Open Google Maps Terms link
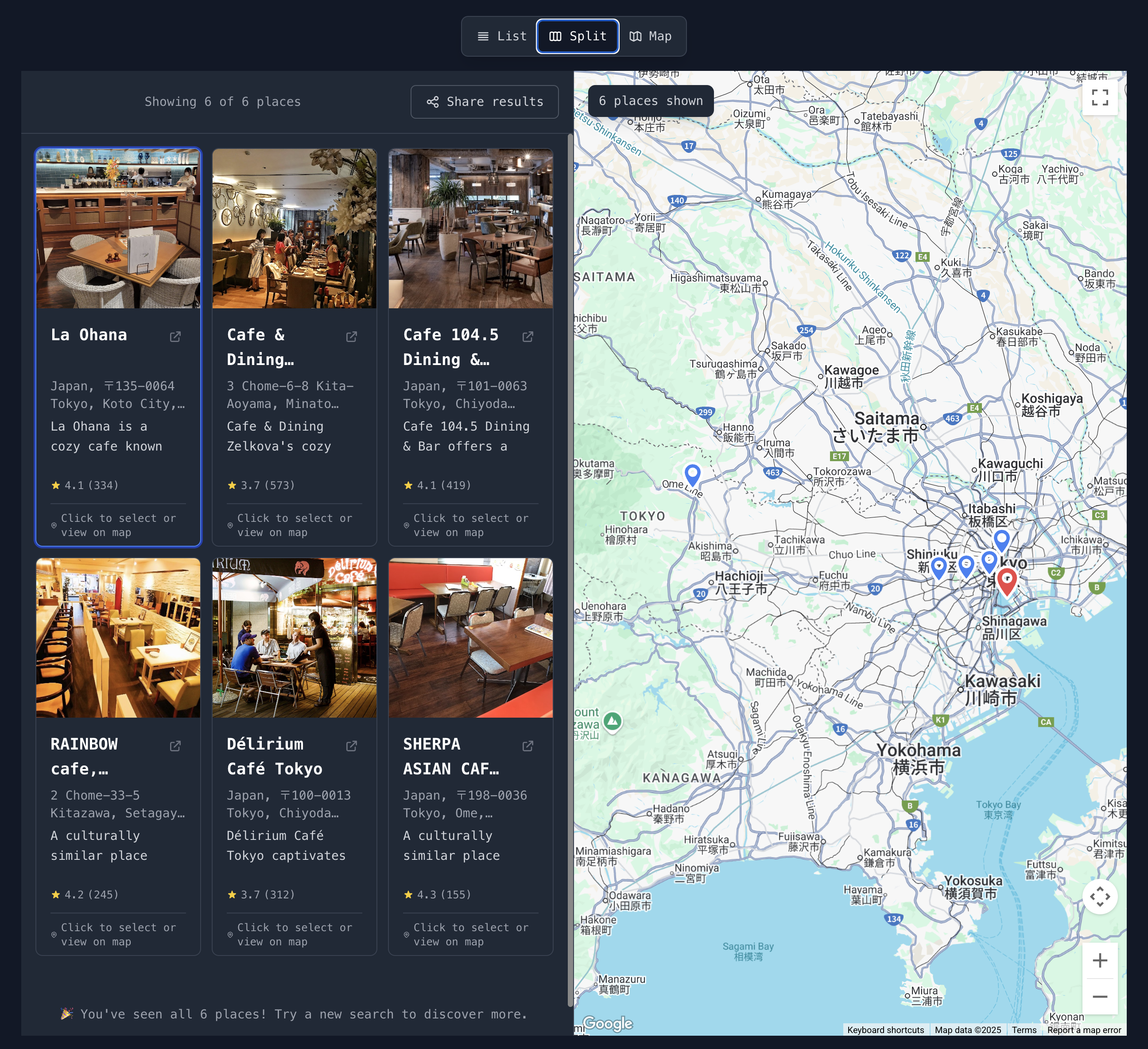Image resolution: width=1148 pixels, height=1049 pixels. [1024, 1030]
